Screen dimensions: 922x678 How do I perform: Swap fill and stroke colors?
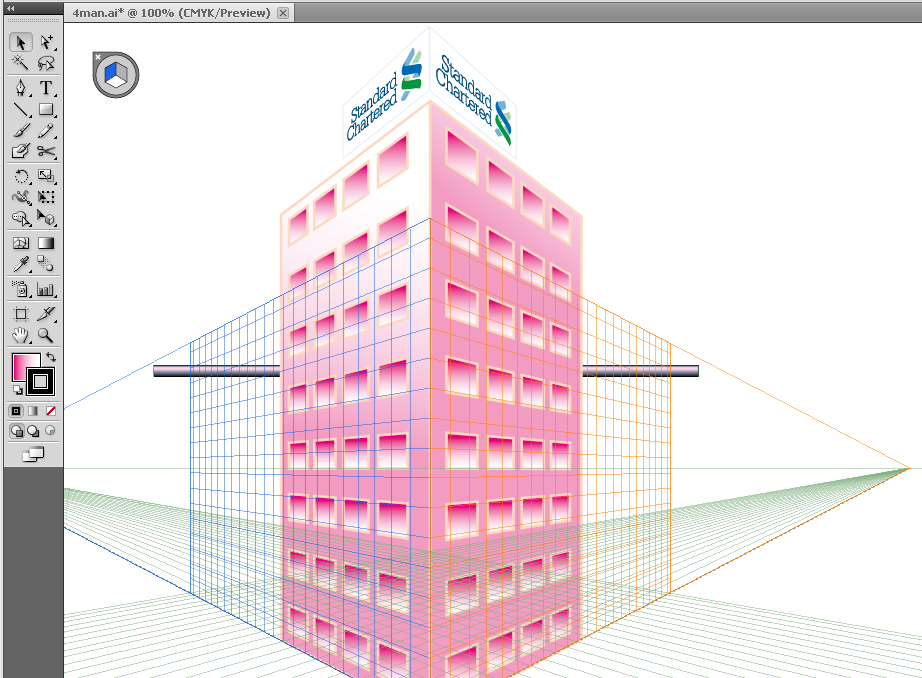point(51,357)
